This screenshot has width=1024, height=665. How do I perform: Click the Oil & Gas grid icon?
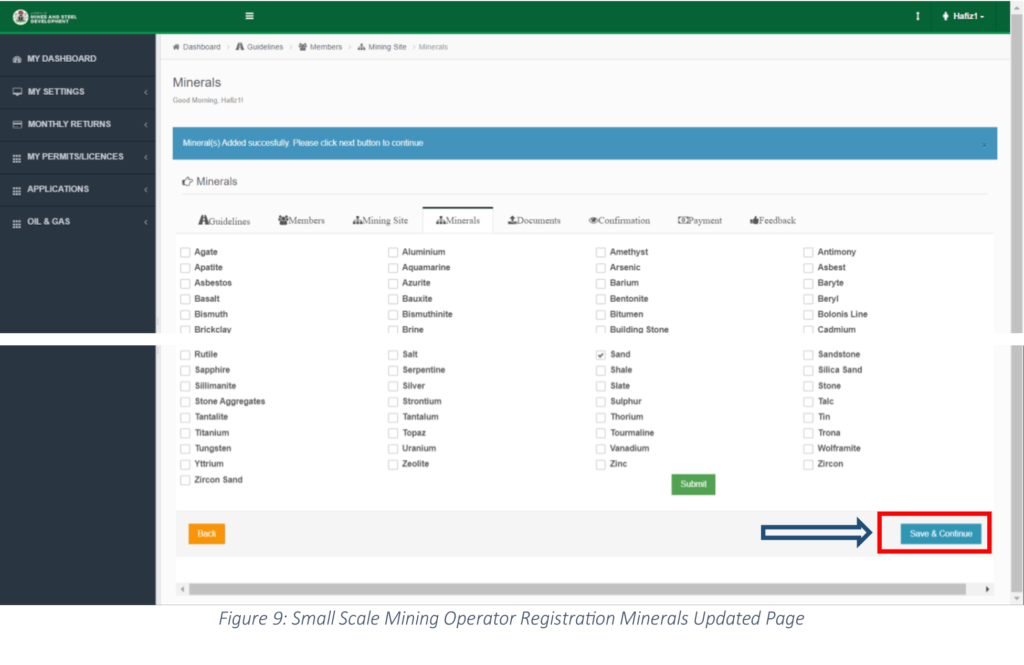tap(17, 222)
